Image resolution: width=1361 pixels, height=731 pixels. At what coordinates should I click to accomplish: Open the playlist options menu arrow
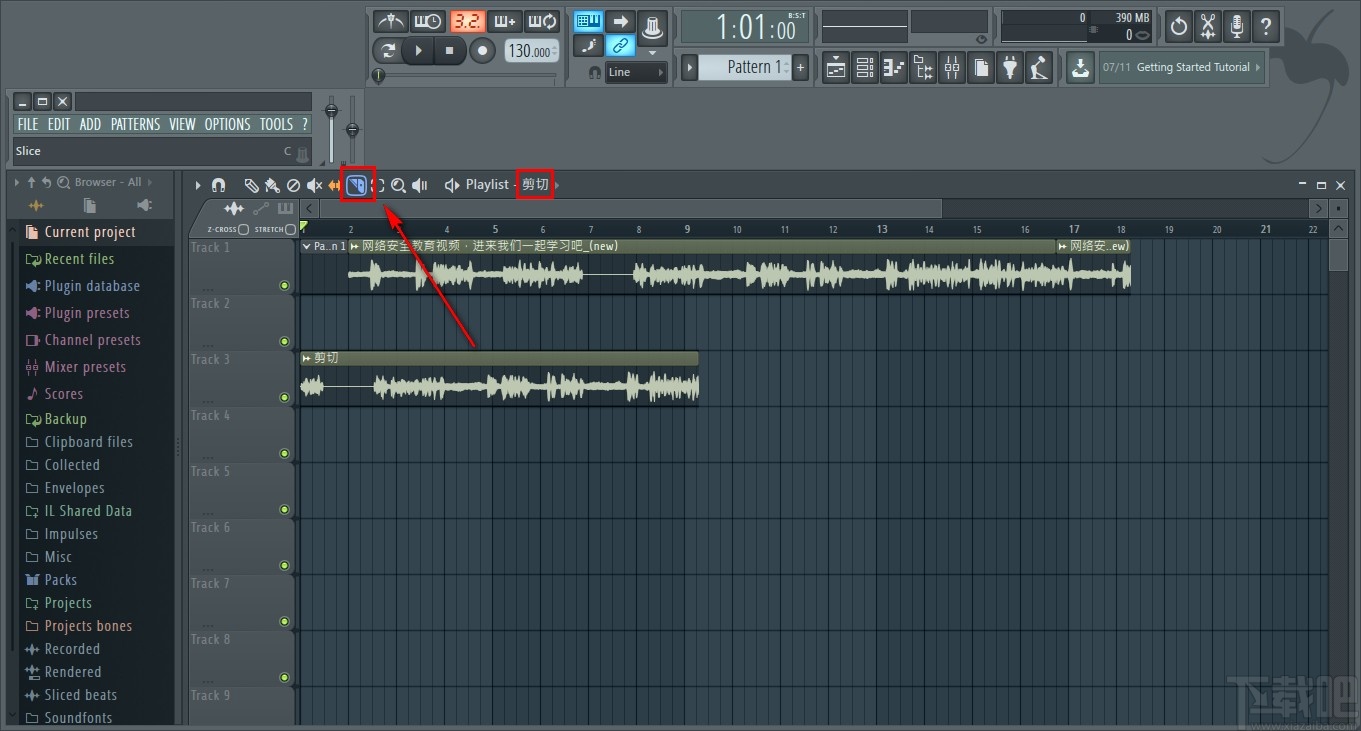(x=198, y=185)
